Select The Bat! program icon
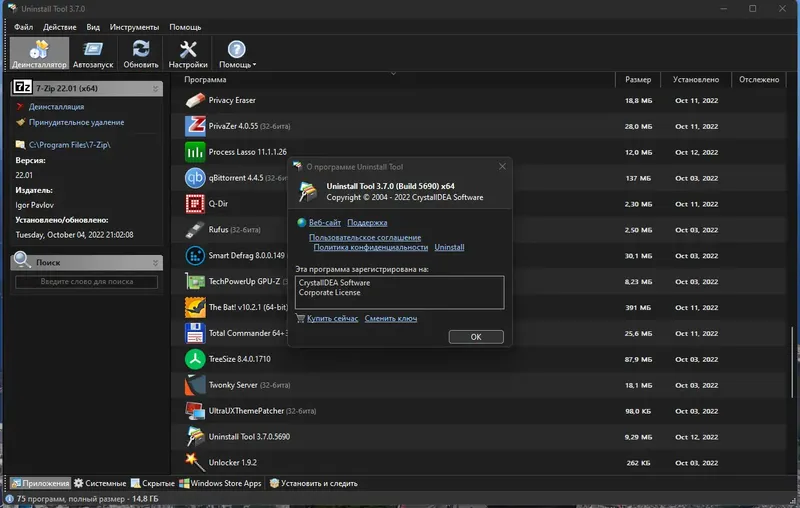 click(x=195, y=308)
